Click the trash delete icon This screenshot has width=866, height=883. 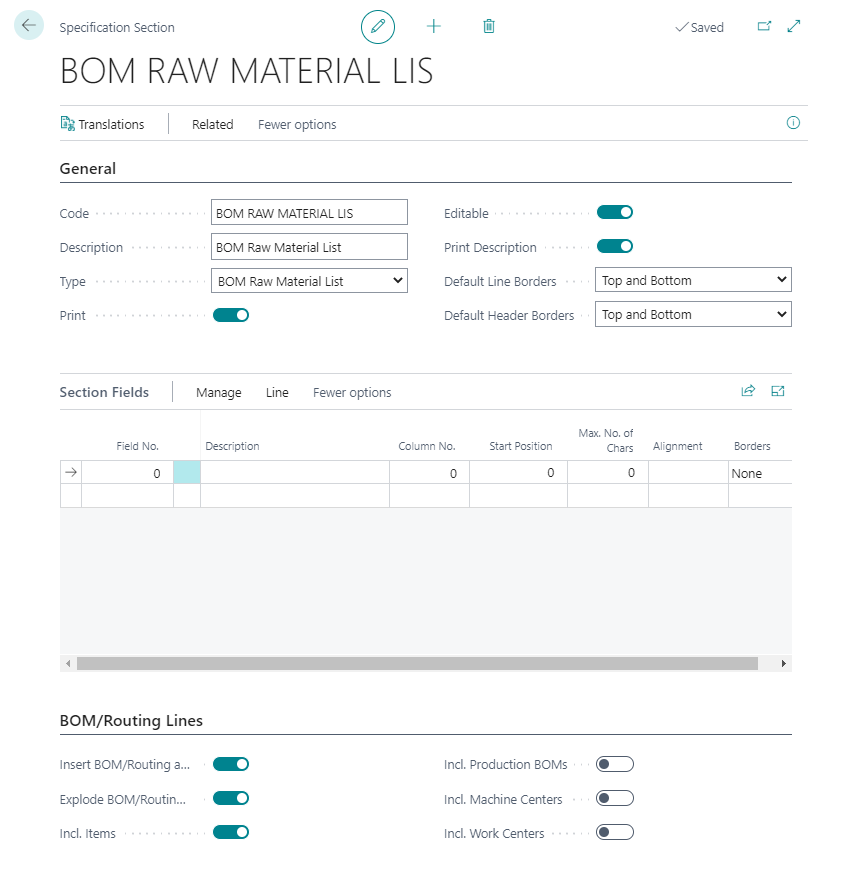coord(489,26)
